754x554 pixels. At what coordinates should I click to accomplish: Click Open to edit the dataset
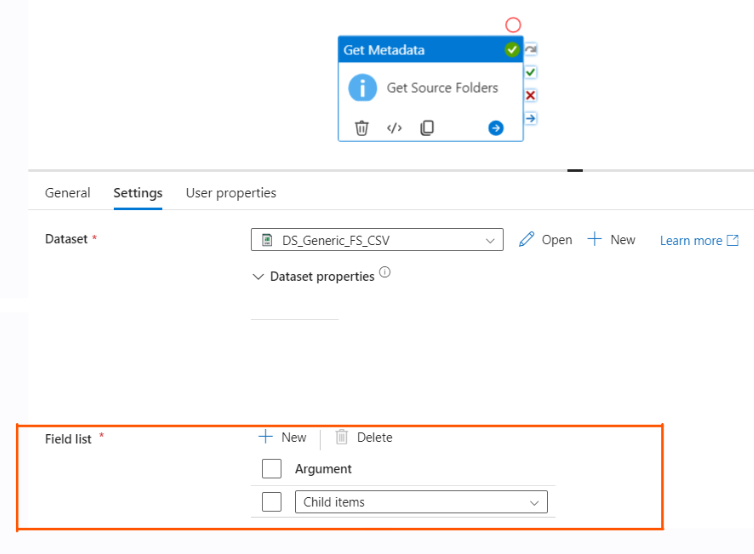(x=546, y=240)
